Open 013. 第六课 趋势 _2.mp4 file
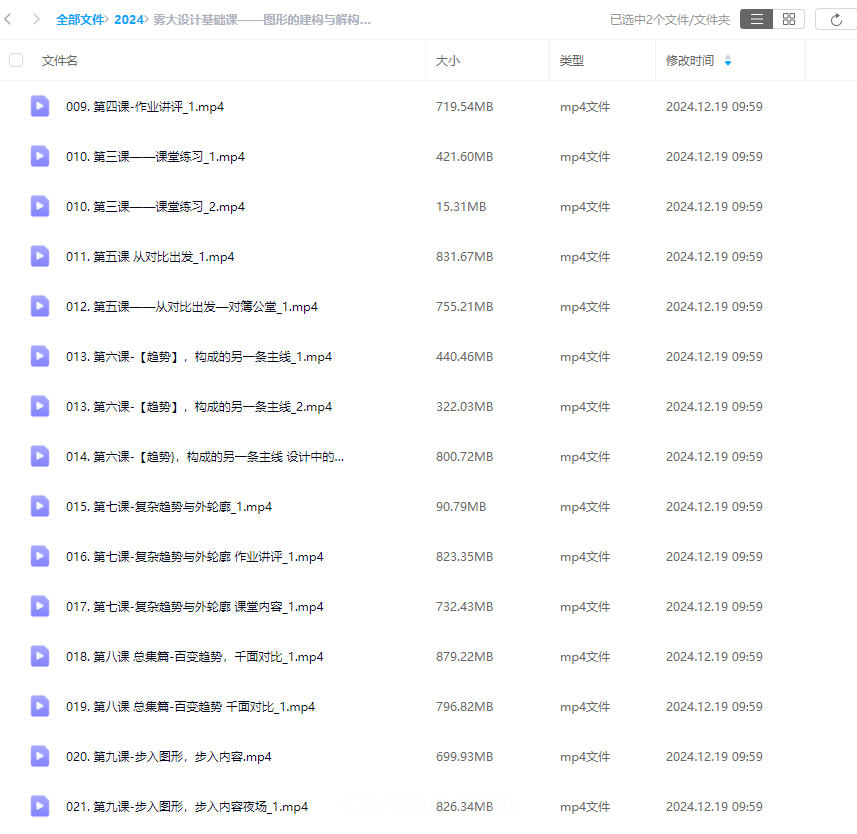 [198, 407]
